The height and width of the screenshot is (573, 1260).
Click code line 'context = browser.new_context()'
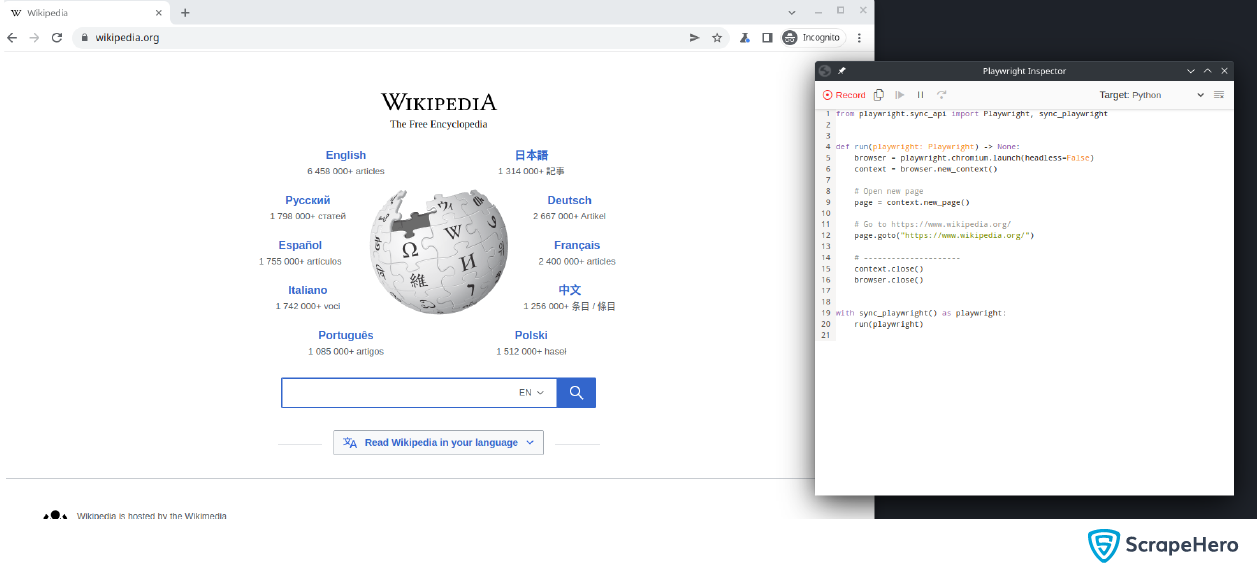926,169
